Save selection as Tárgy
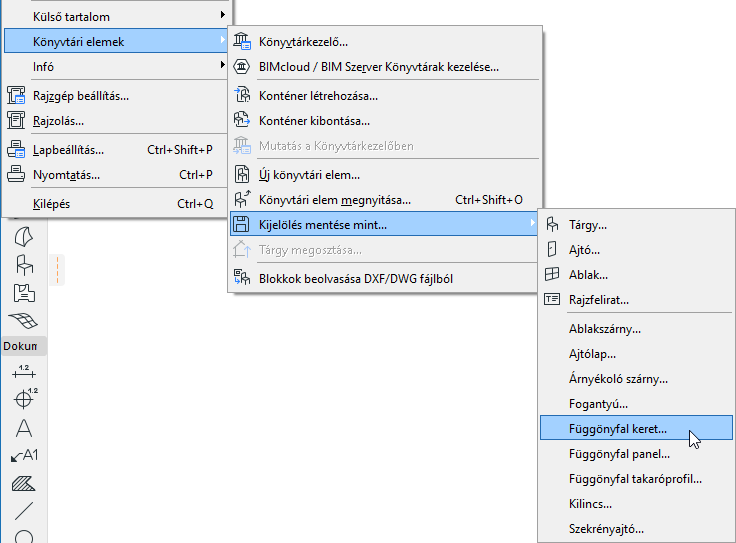Screen dimensions: 736x543 click(636, 225)
